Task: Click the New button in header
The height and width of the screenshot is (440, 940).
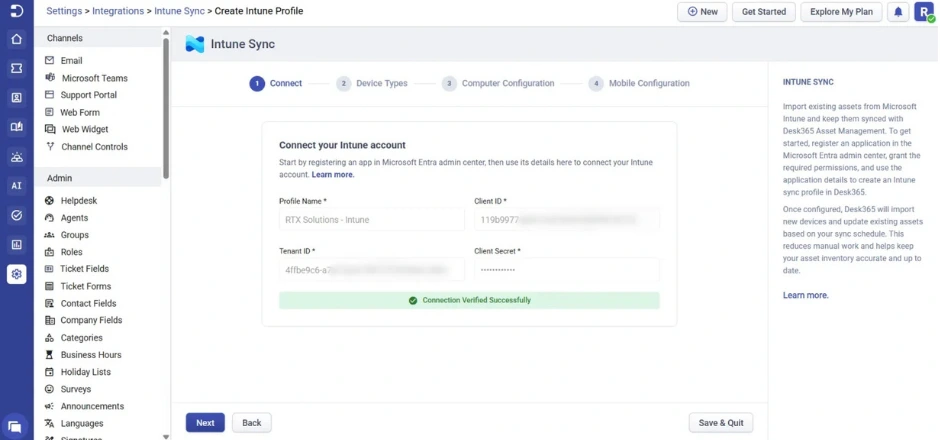Action: point(703,12)
